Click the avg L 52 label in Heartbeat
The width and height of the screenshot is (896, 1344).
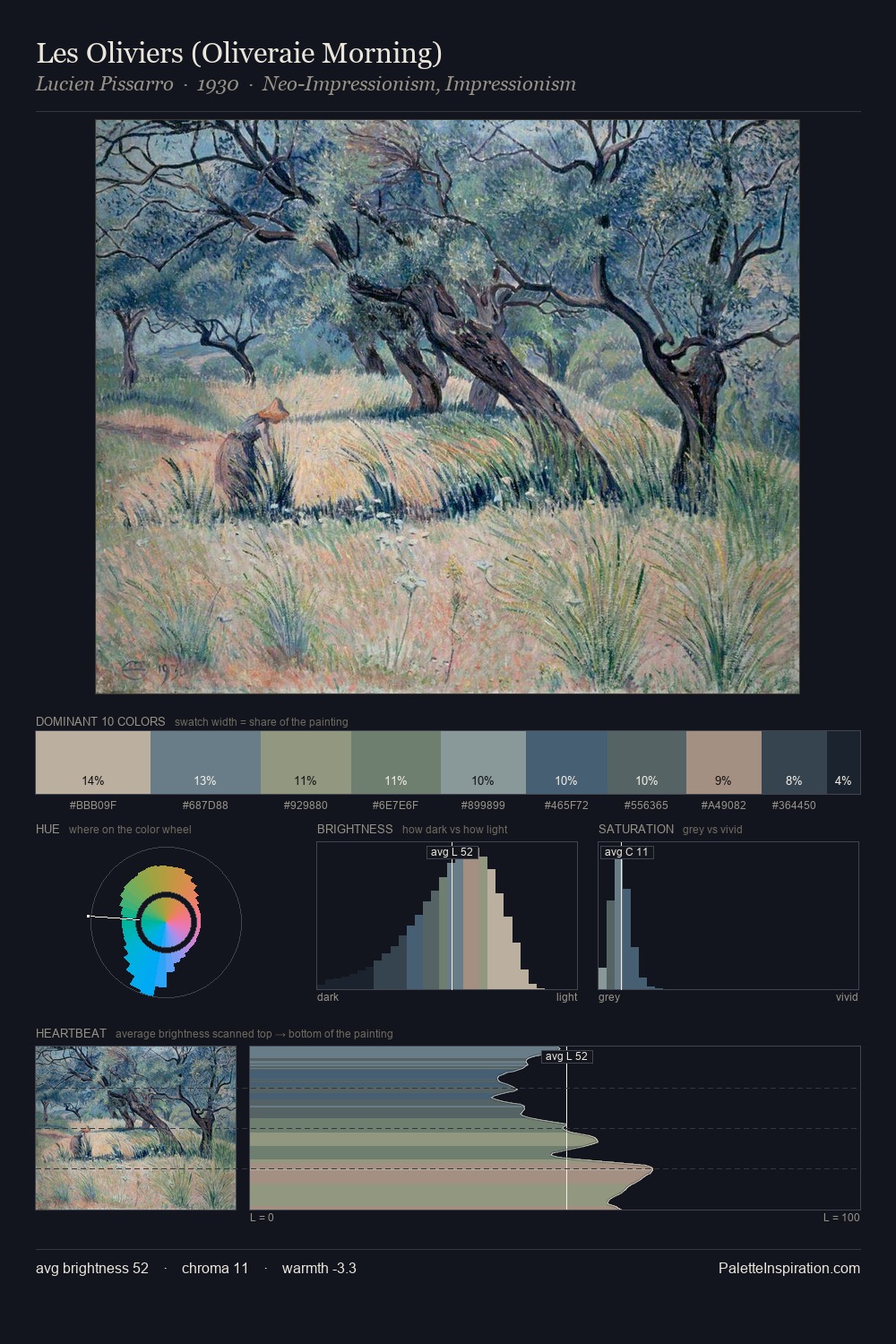567,1056
